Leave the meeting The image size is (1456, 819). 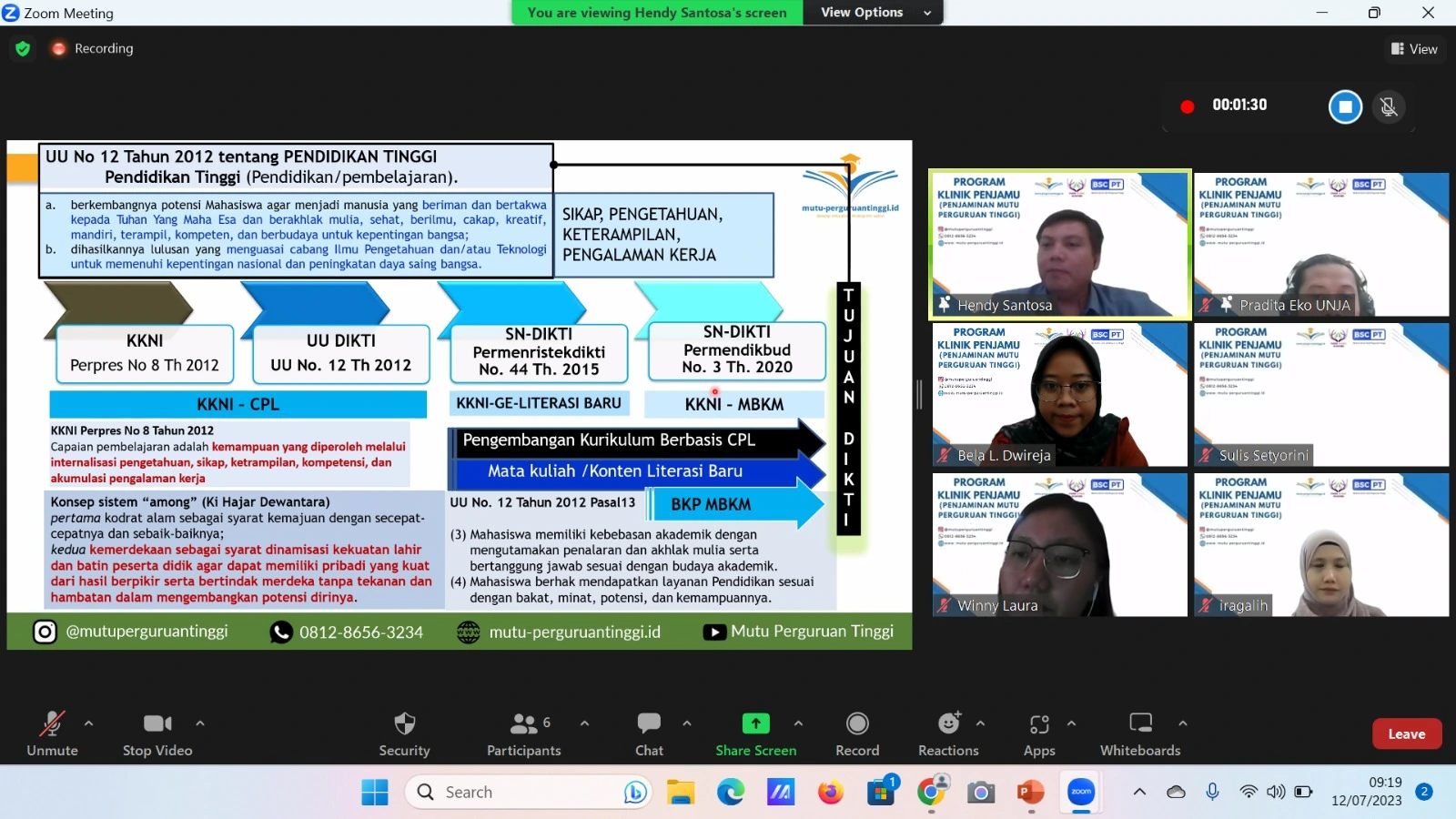[1406, 733]
